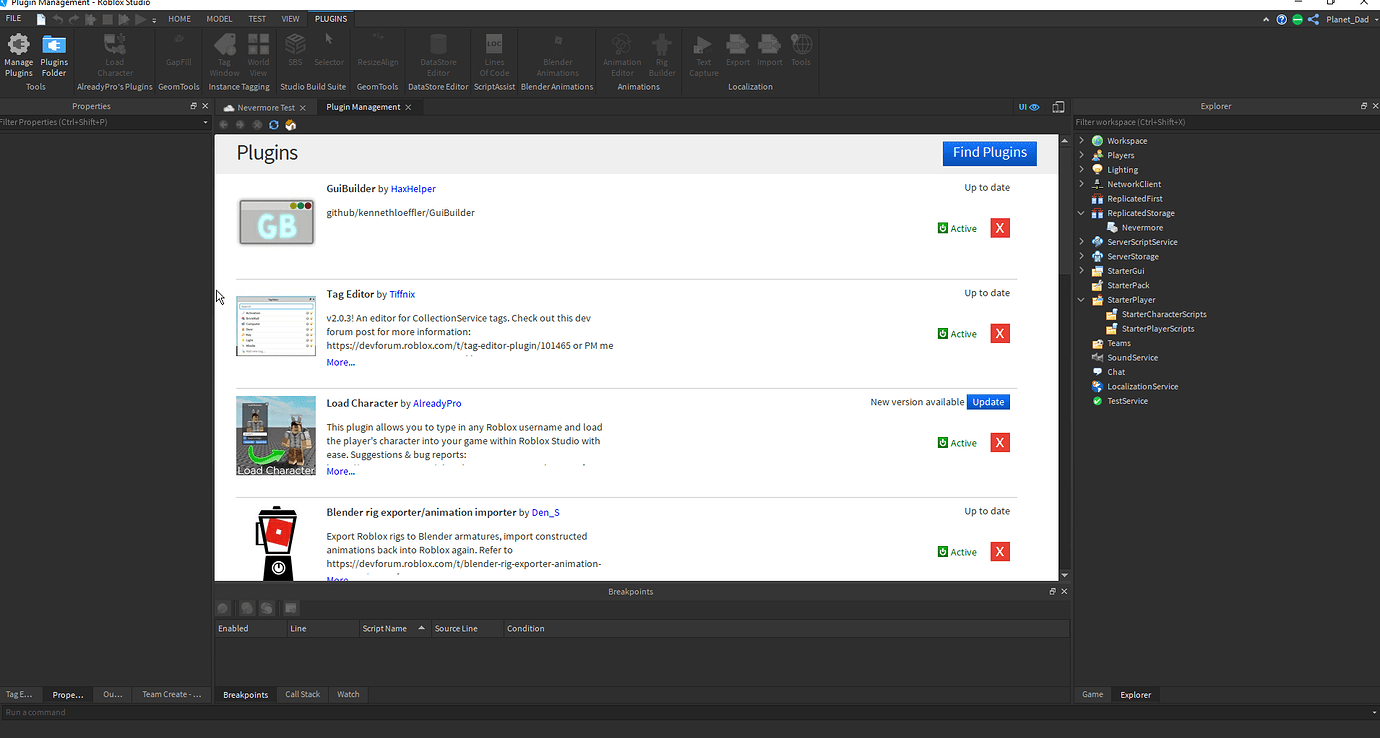Viewport: 1380px width, 738px height.
Task: Open the Tiffnix author link
Action: tap(402, 294)
